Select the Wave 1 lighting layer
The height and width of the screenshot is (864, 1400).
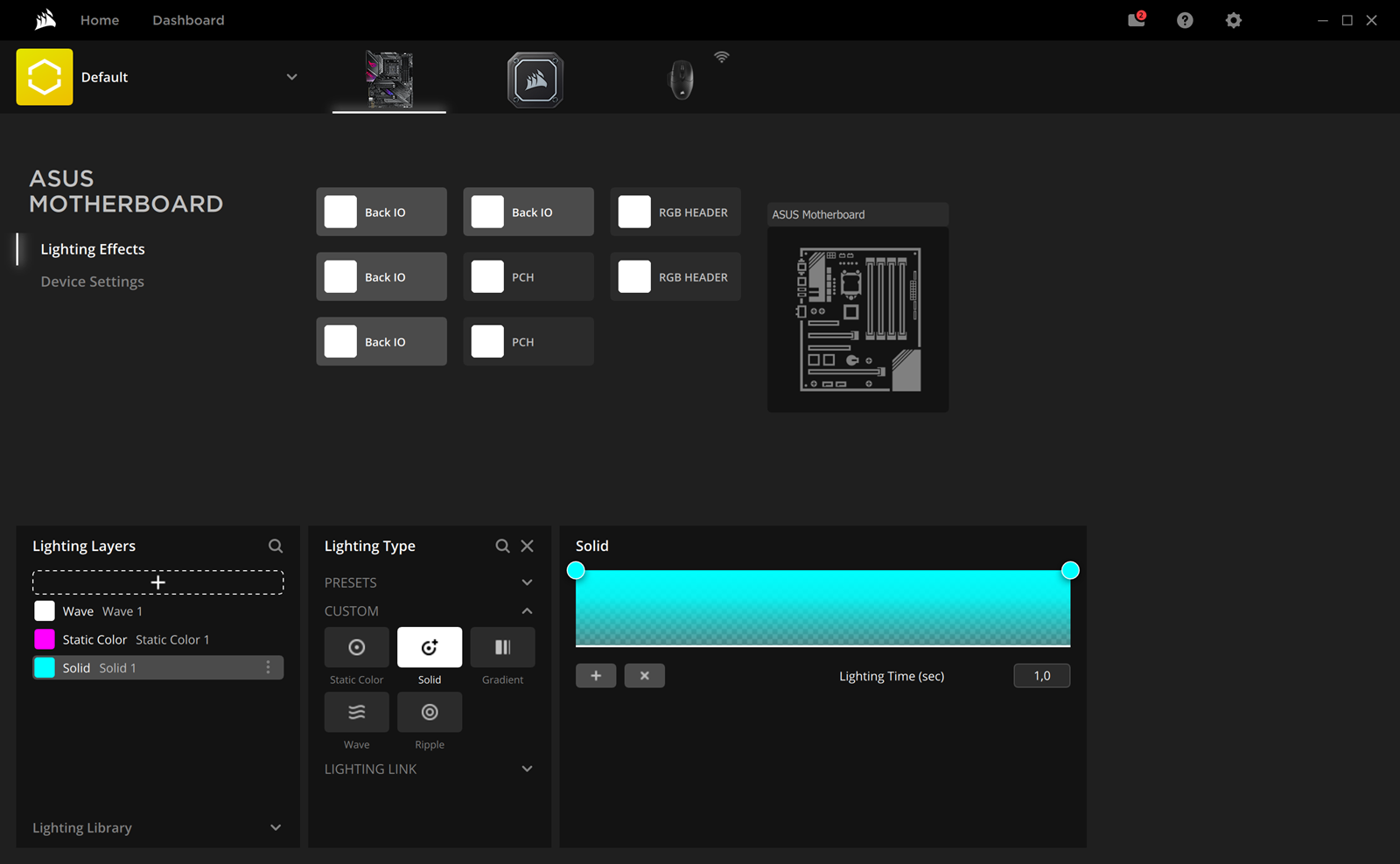(158, 611)
